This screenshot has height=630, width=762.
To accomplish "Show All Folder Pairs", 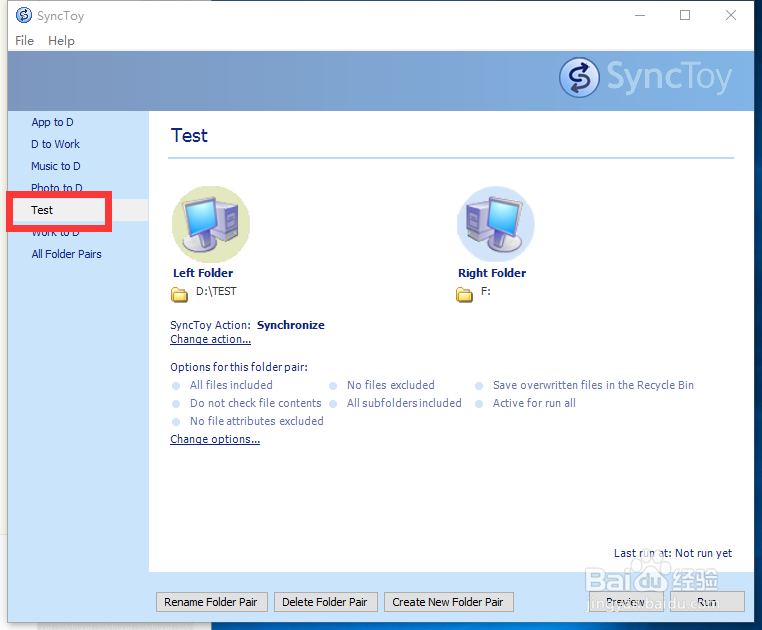I will click(67, 254).
